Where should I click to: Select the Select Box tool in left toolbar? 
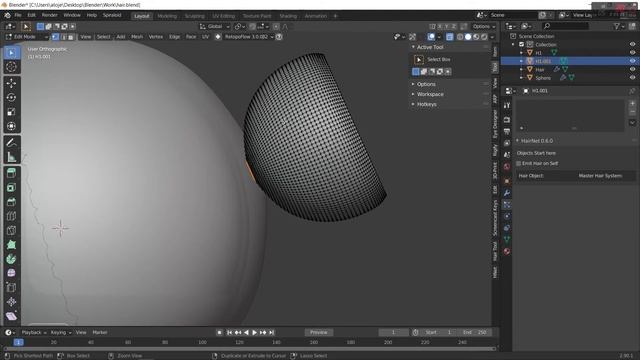11,53
